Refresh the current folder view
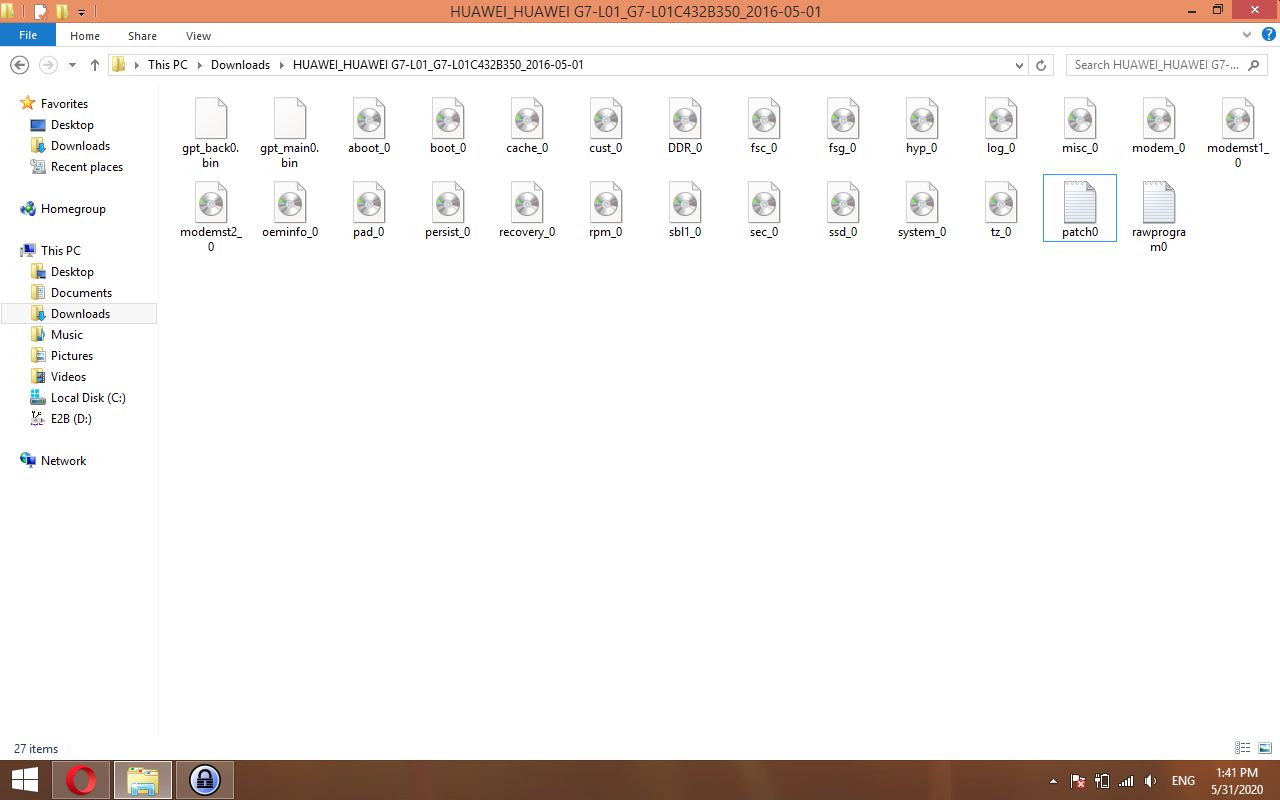 click(x=1041, y=65)
